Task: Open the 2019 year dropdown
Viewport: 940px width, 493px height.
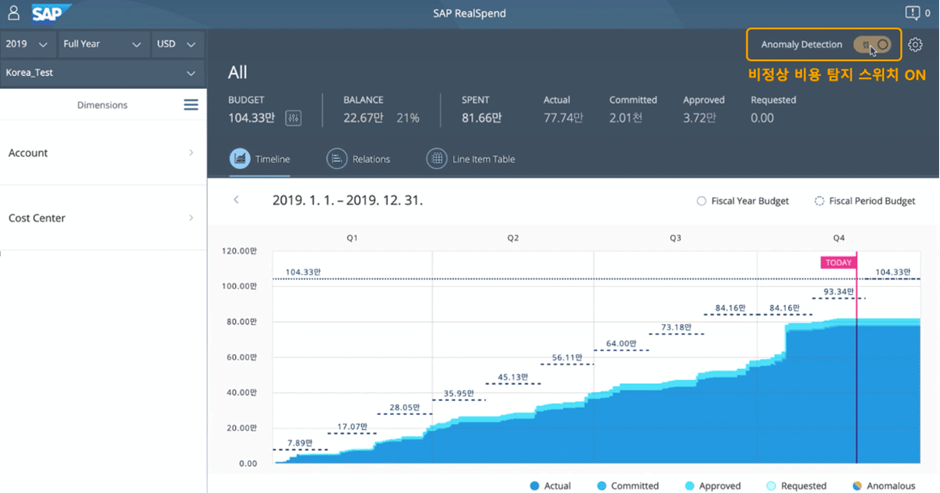Action: tap(26, 44)
